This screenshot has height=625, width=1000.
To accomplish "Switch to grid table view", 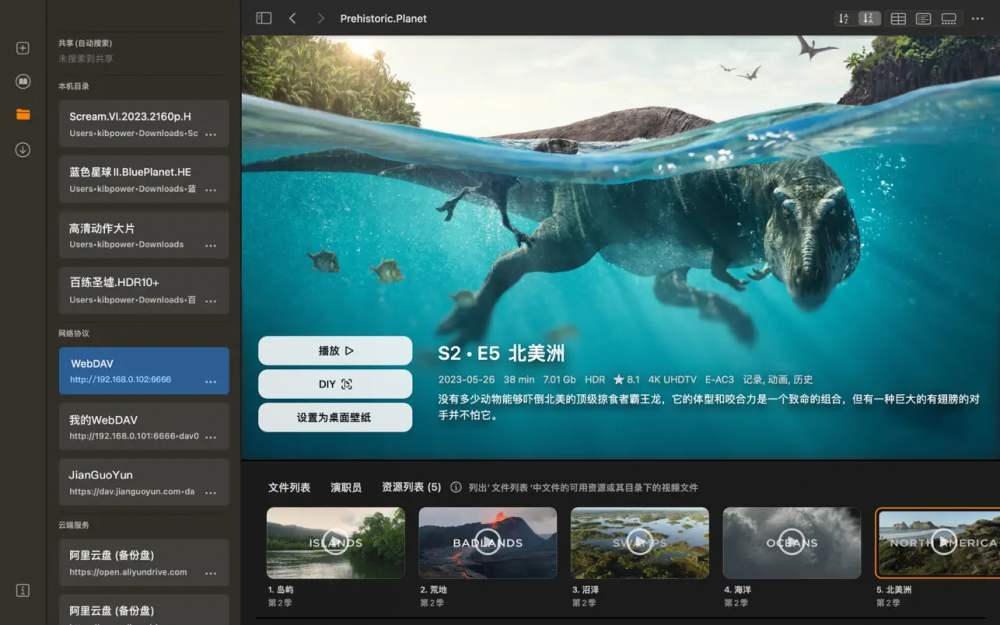I will click(898, 18).
